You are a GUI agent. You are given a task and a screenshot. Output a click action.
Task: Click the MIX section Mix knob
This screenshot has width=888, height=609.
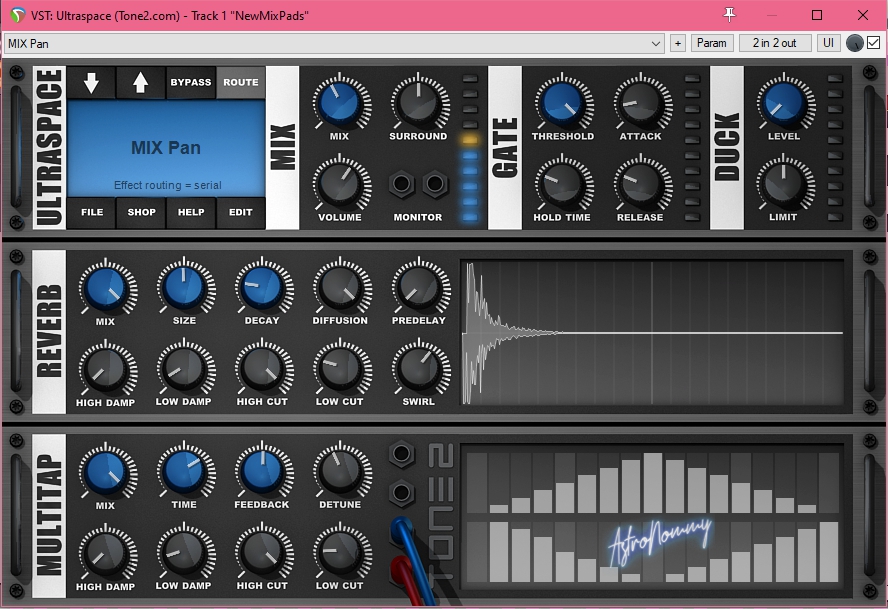click(x=339, y=104)
